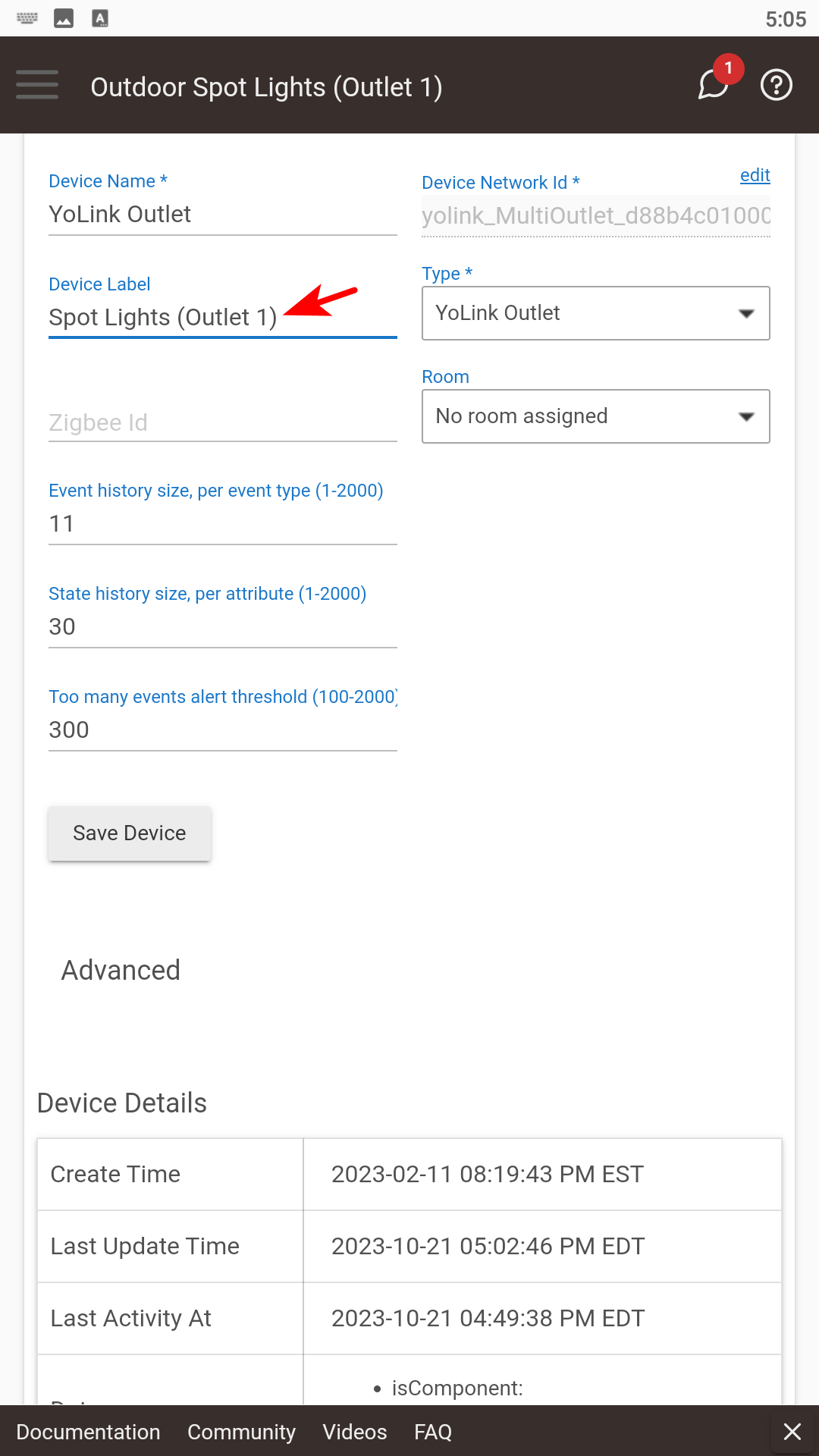This screenshot has width=819, height=1456.
Task: Click the Device Label input field
Action: (223, 318)
